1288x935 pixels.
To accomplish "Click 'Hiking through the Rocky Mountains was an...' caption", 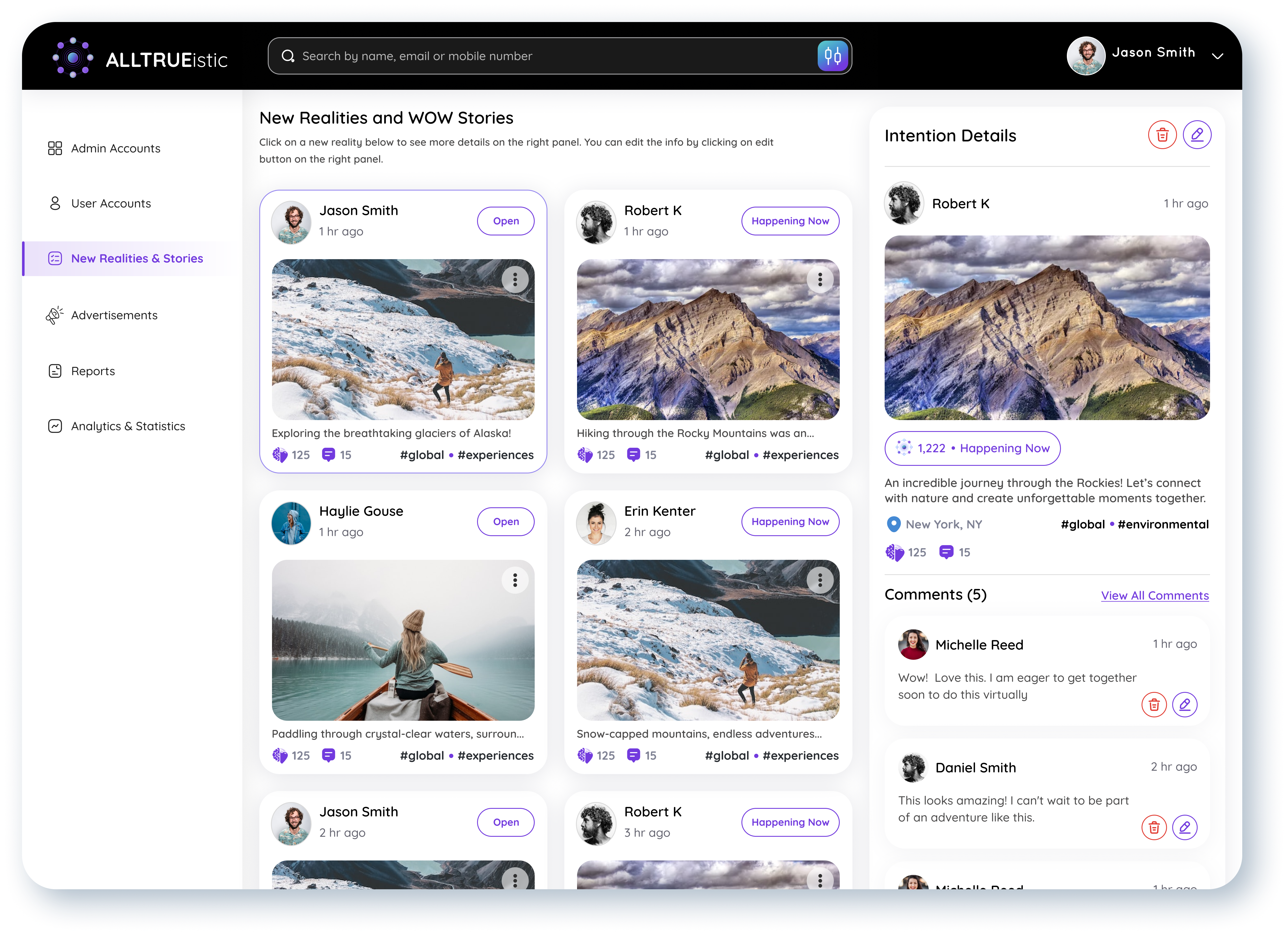I will (x=695, y=433).
